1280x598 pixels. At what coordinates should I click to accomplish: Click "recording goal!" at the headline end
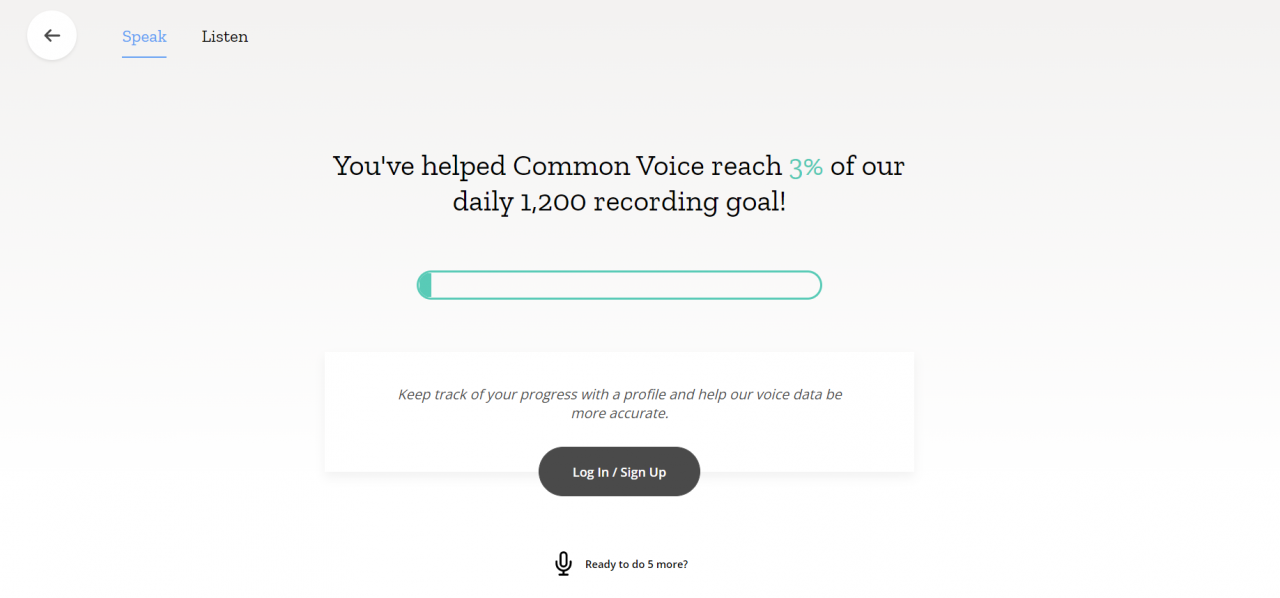(690, 203)
